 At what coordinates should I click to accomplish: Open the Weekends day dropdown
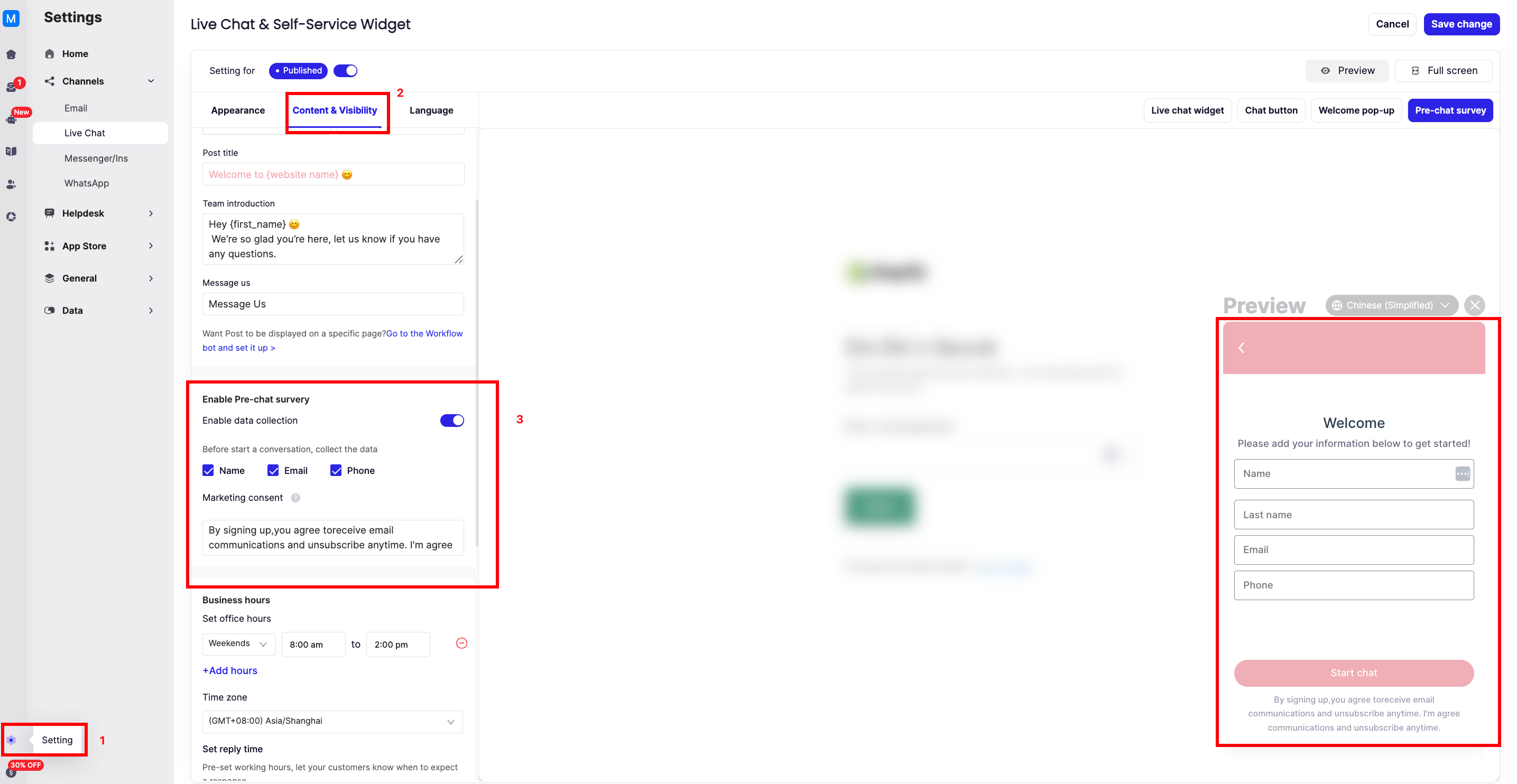coord(238,644)
